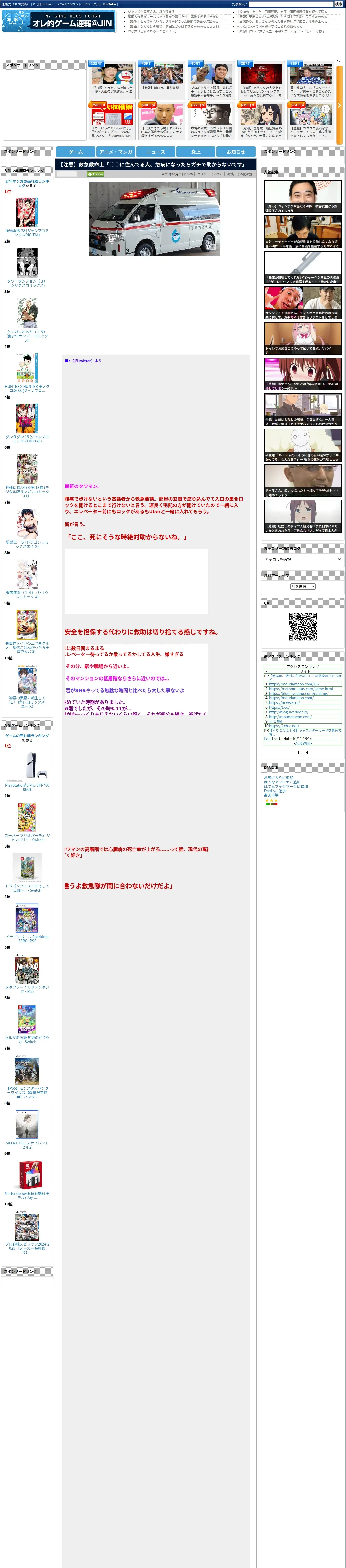Viewport: 346px width, 1568px height.
Task: Open まとめα ranking link
Action: (276, 721)
